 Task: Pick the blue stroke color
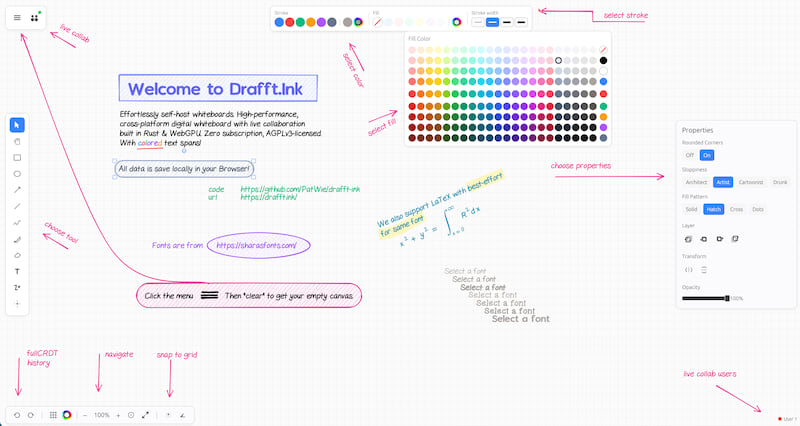(x=279, y=22)
